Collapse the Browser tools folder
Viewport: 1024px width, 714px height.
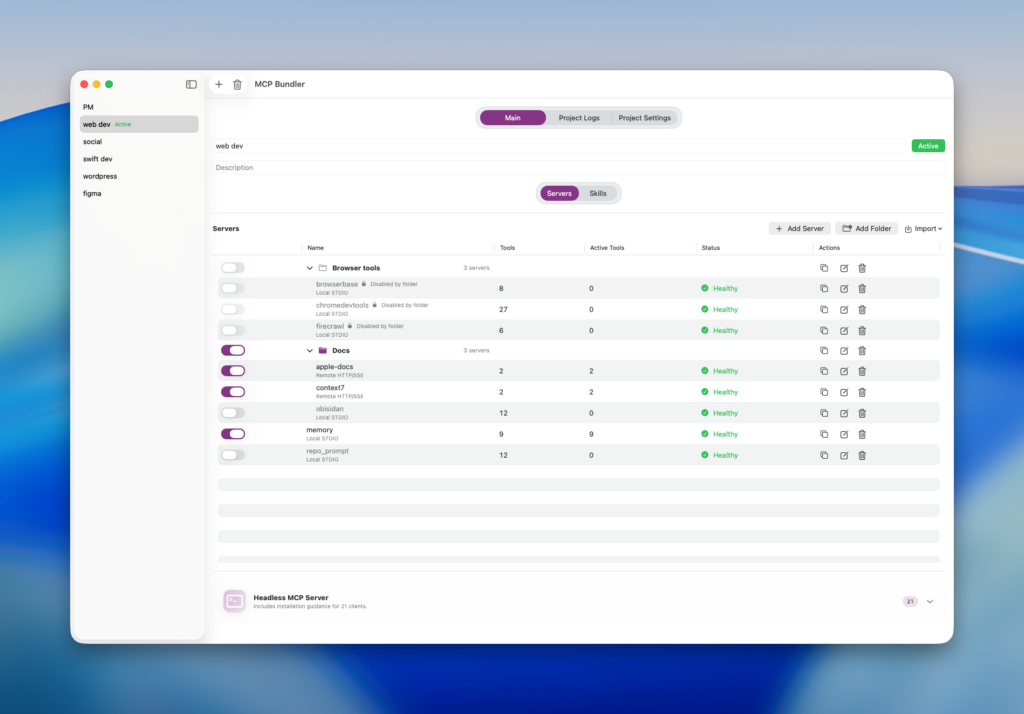[x=310, y=268]
